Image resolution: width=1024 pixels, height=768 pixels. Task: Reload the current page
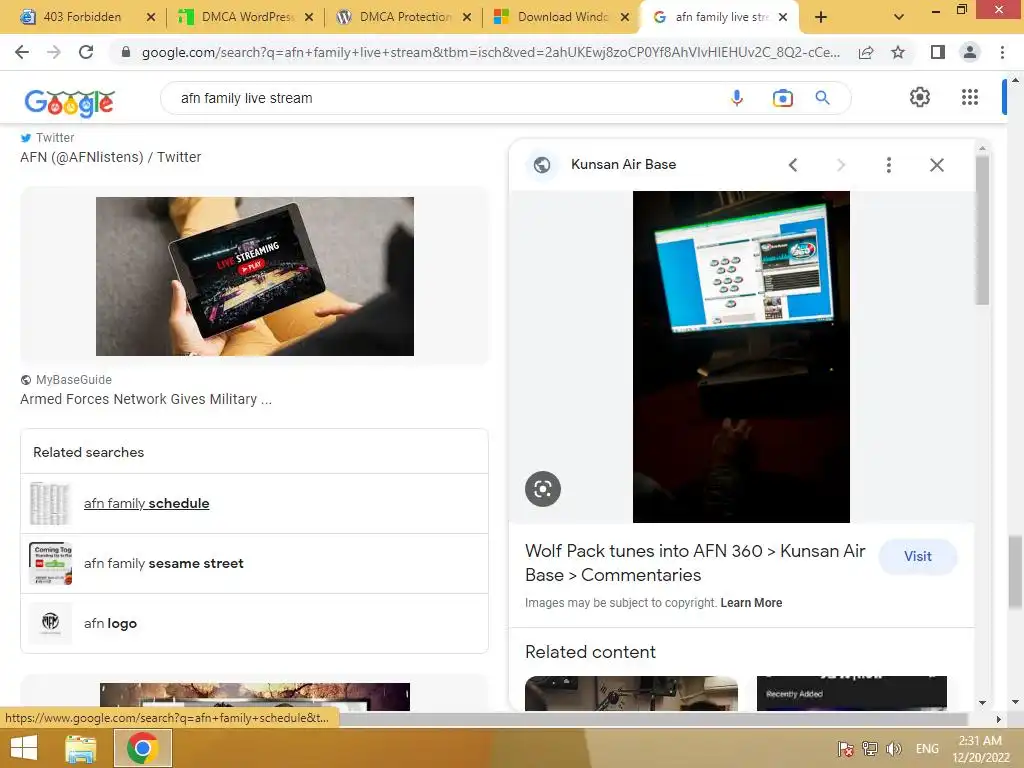tap(86, 52)
